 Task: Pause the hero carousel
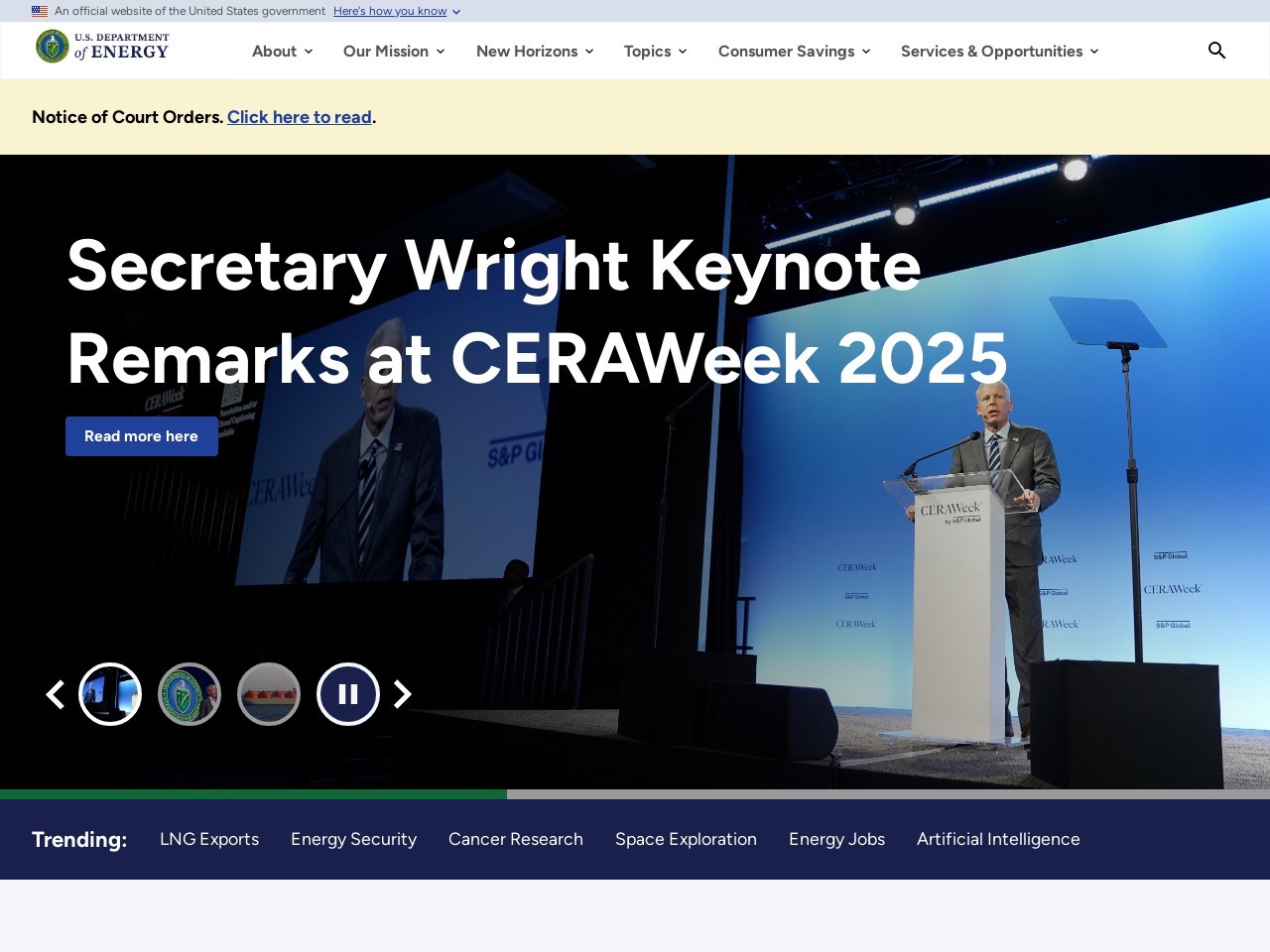(348, 694)
